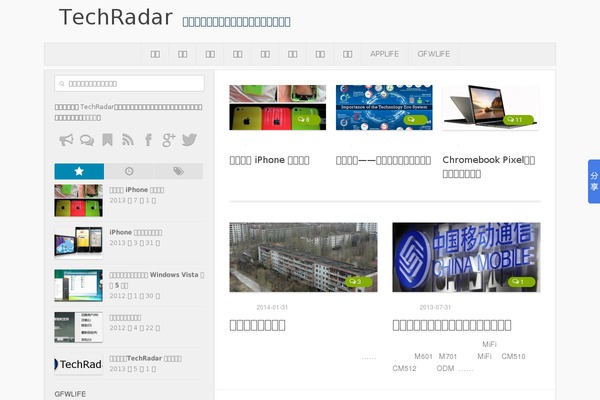Click the date 2014-01-31
The image size is (600, 400).
[x=272, y=307]
